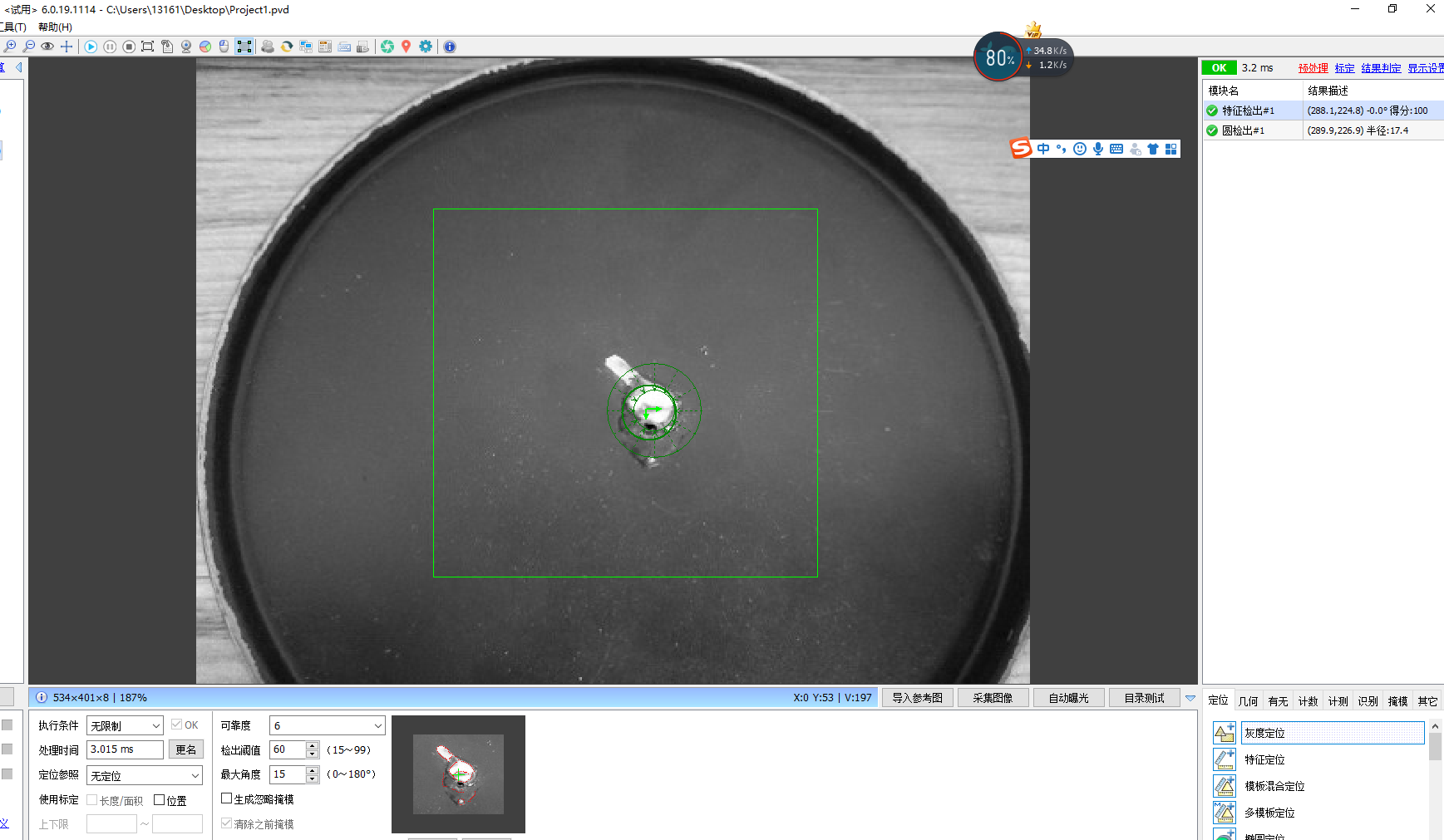Click the Sogou emoji smiley icon
Screen dimensions: 1444x840
(x=1080, y=149)
